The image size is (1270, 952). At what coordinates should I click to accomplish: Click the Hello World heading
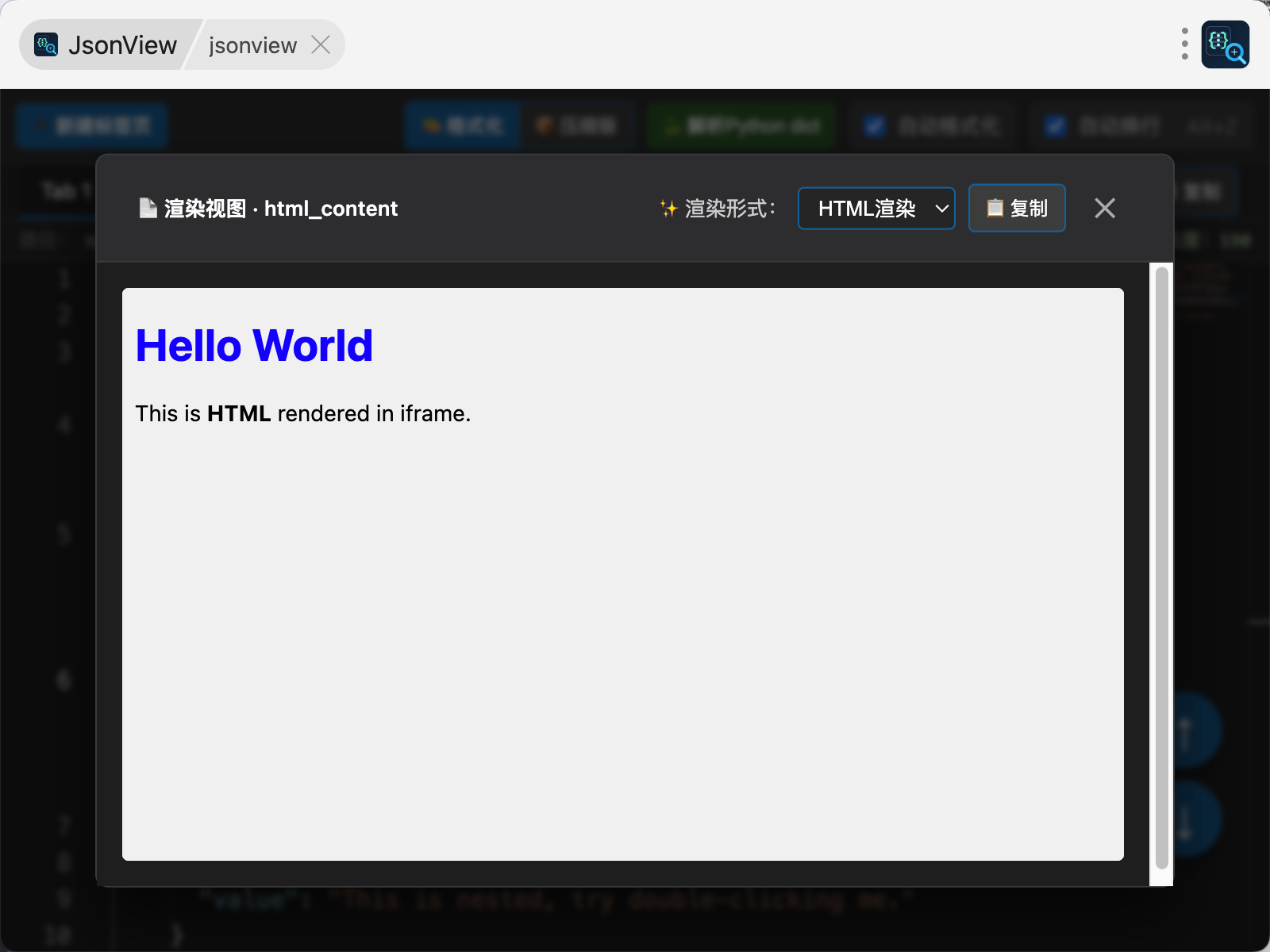point(254,346)
